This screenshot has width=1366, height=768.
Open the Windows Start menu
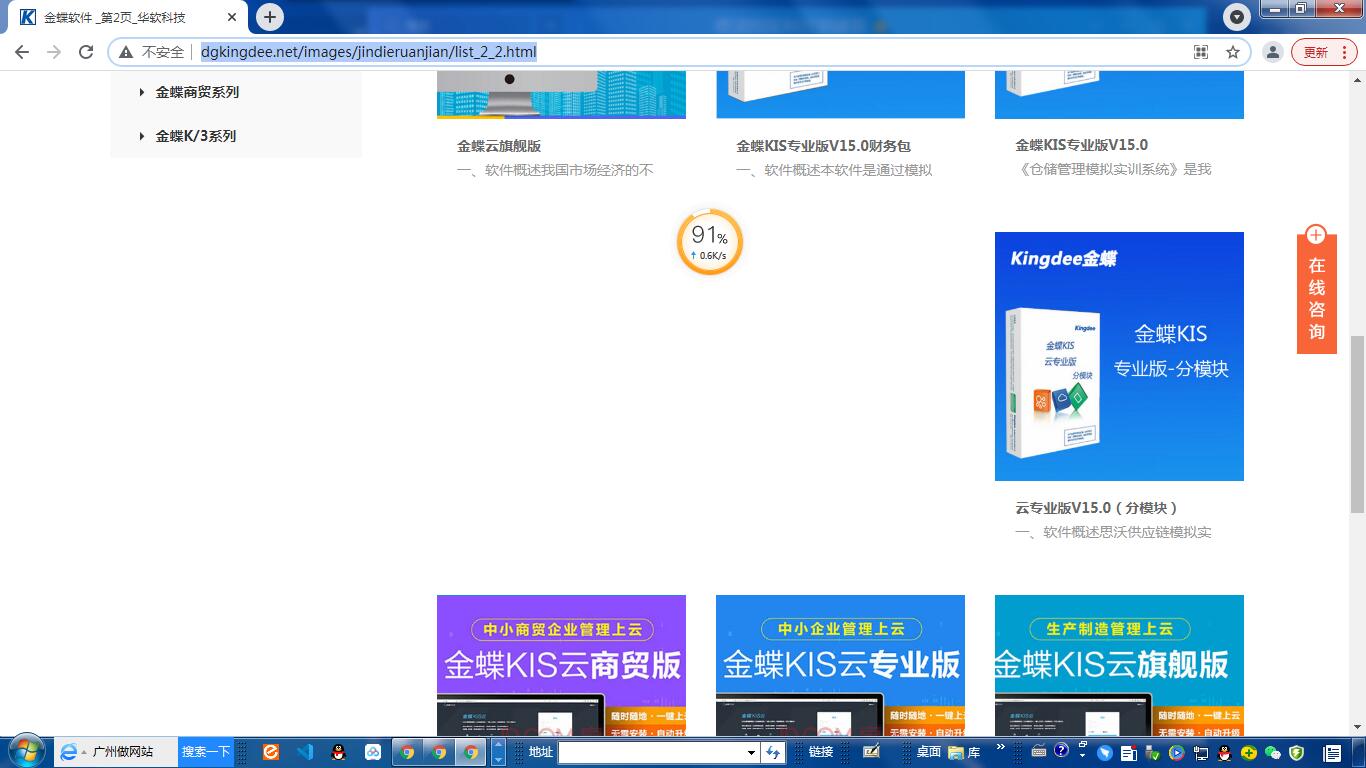[x=25, y=751]
